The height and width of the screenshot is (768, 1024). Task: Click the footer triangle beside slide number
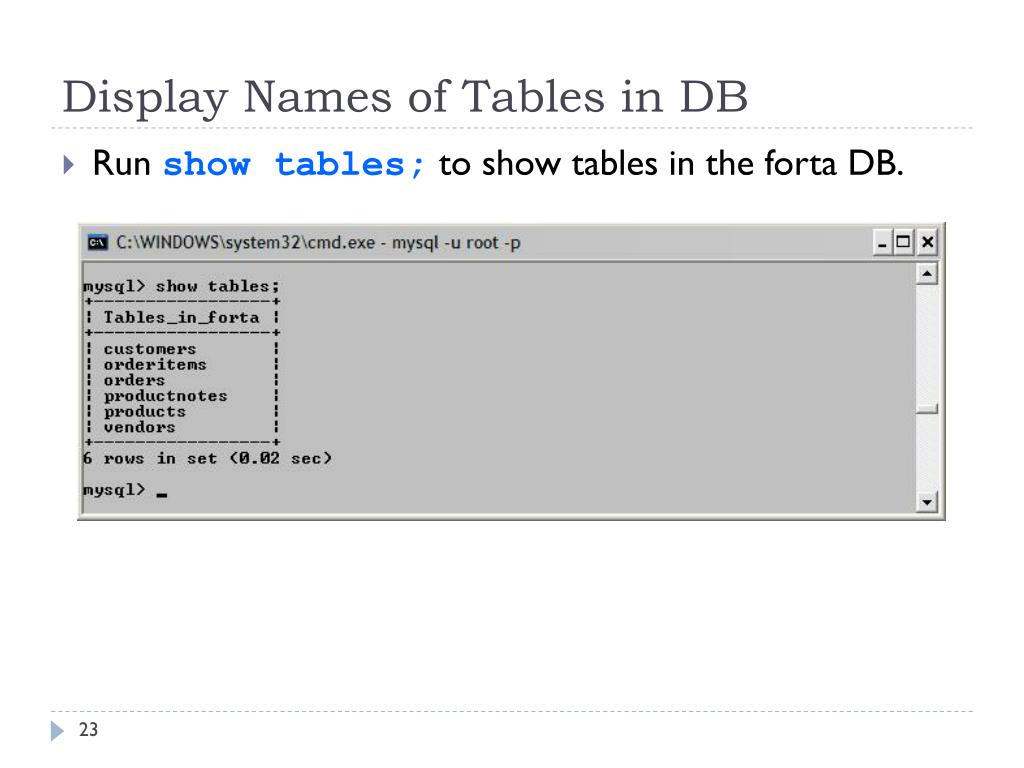coord(57,731)
